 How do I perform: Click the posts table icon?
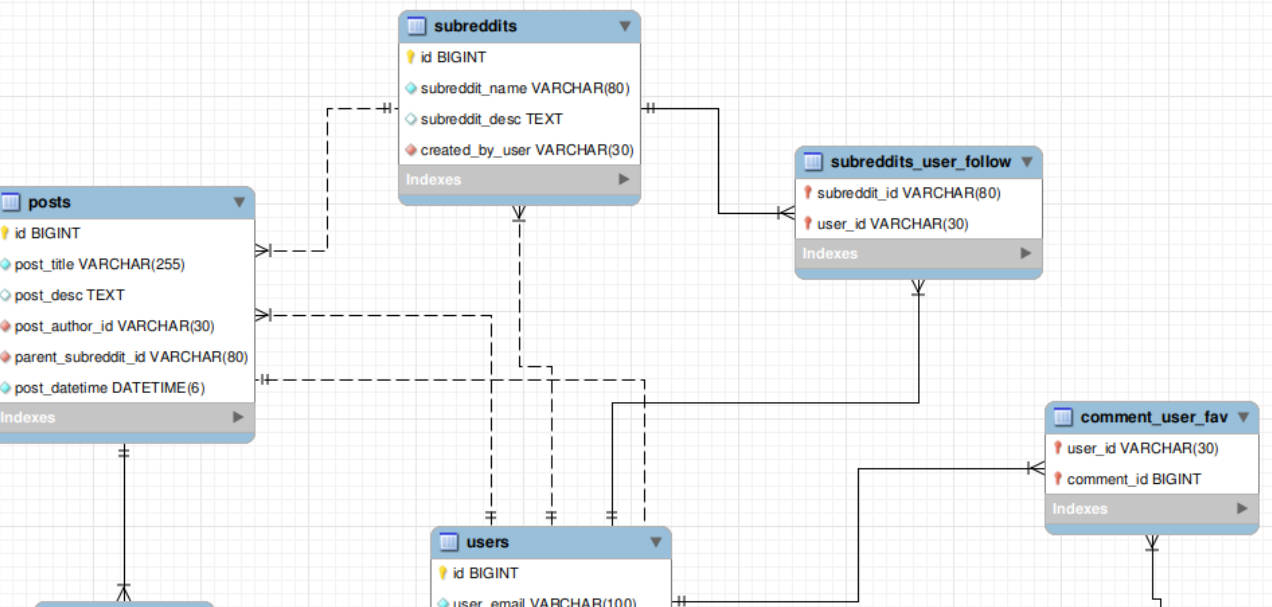pyautogui.click(x=11, y=202)
